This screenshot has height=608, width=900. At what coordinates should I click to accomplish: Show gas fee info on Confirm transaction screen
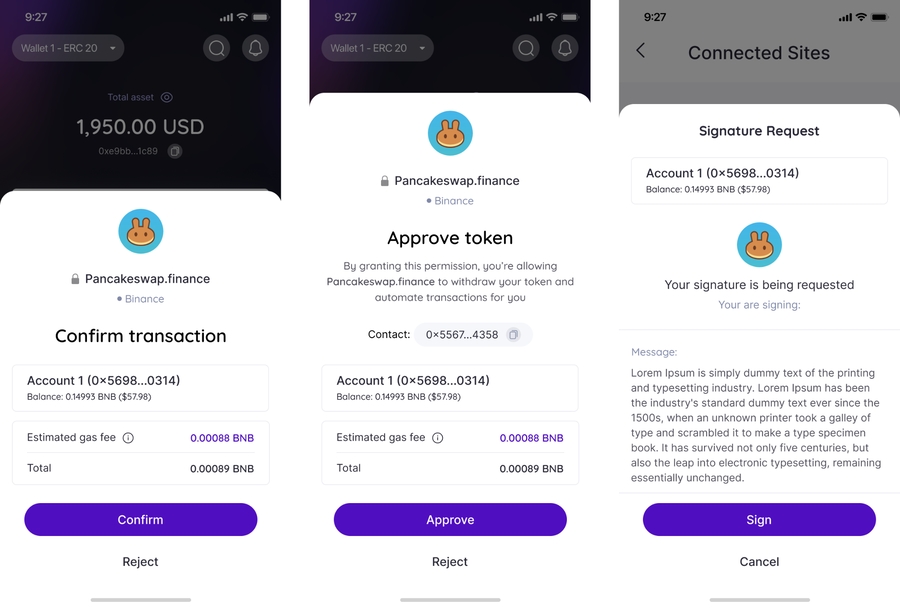pyautogui.click(x=129, y=438)
